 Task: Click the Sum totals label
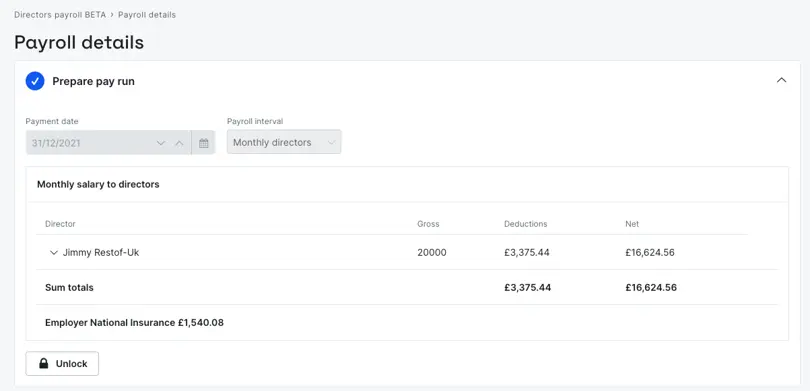[69, 287]
